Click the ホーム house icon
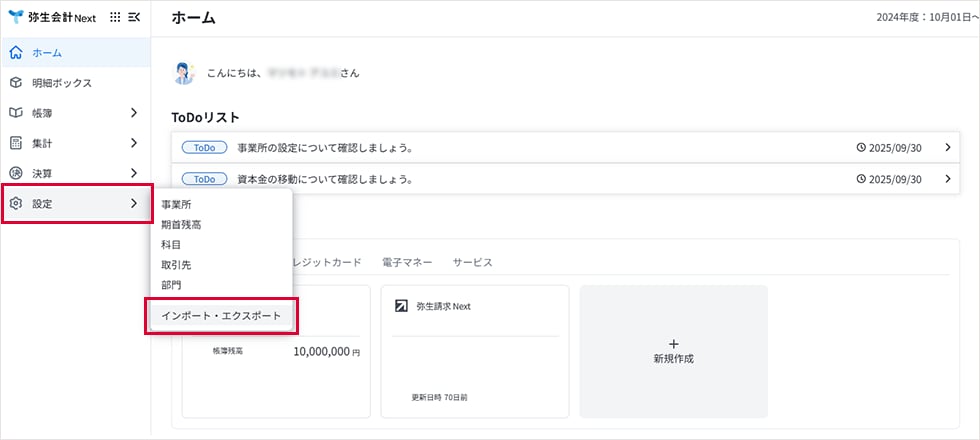Image resolution: width=980 pixels, height=440 pixels. (15, 52)
